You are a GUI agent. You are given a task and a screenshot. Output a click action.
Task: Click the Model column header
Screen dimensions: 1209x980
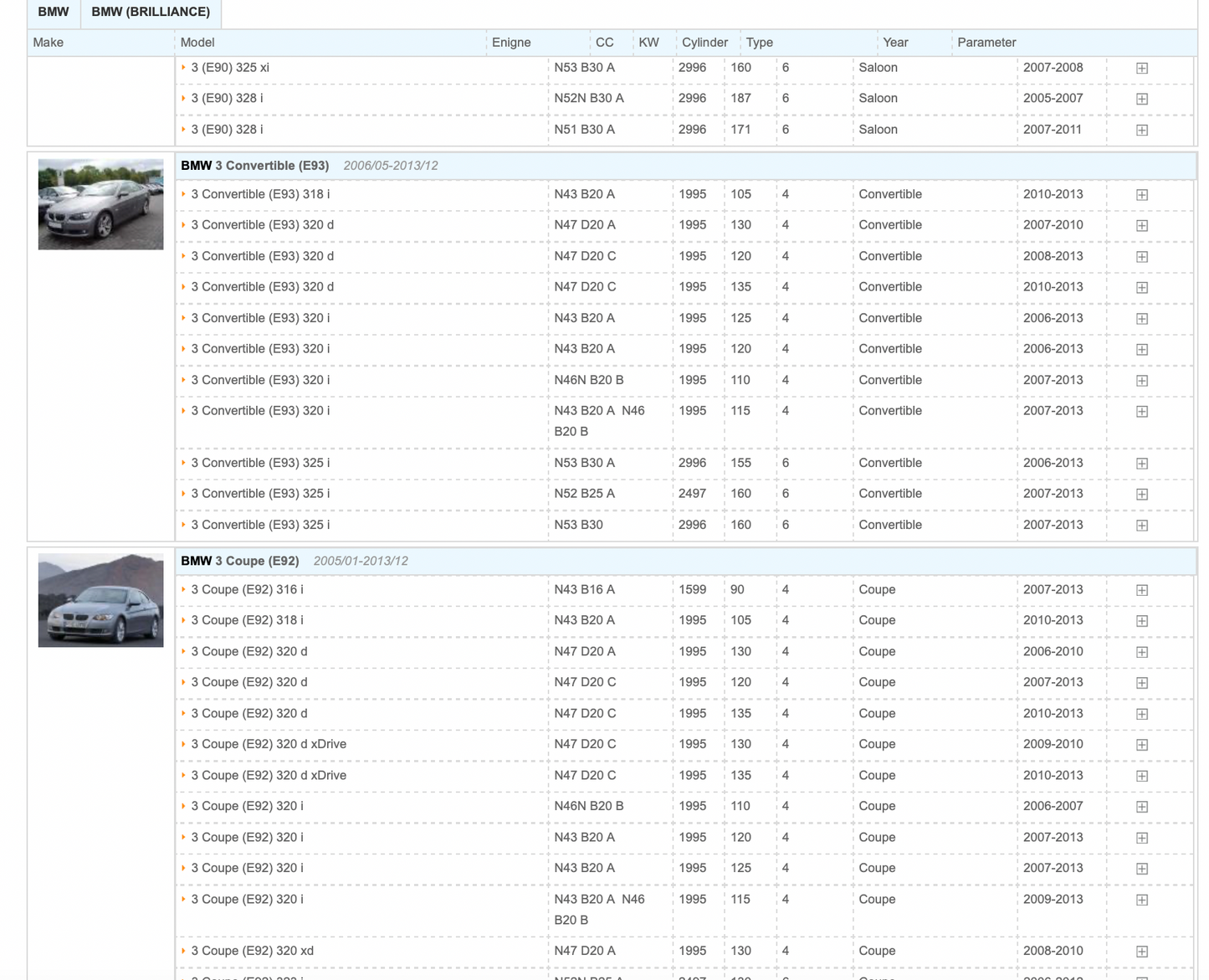197,43
